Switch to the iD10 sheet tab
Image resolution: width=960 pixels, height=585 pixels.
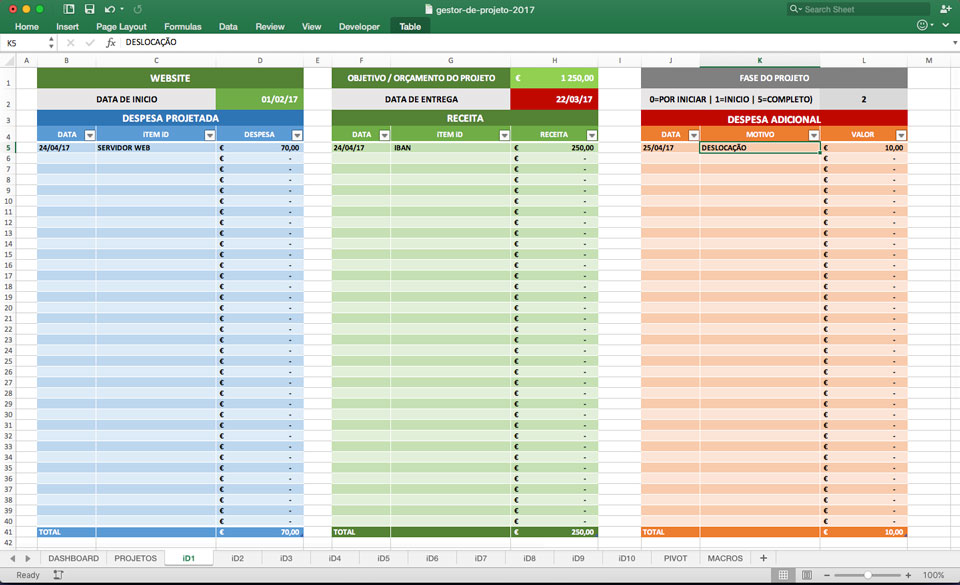click(x=627, y=558)
